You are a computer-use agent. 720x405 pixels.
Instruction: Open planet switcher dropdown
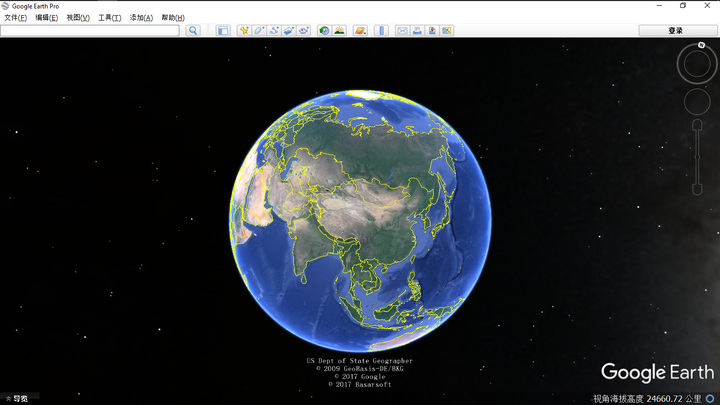360,30
